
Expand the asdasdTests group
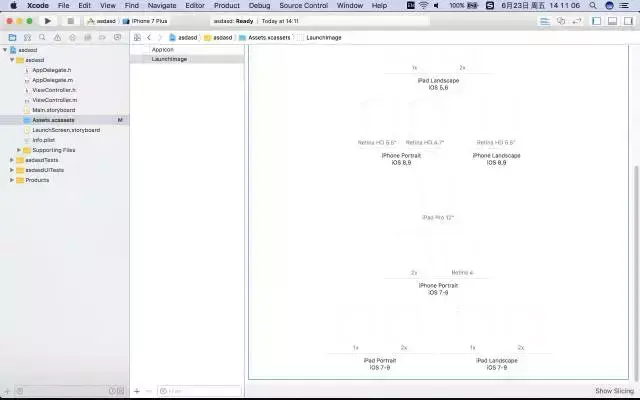12,160
